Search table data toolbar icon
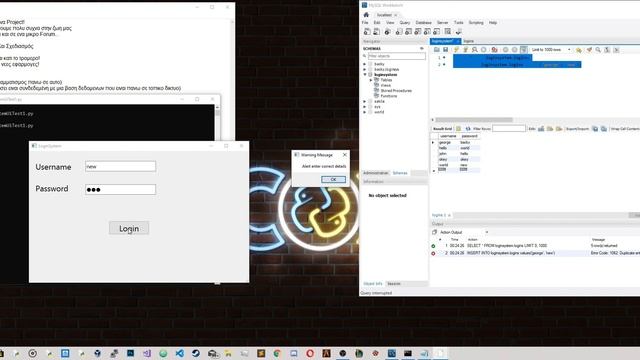The width and height of the screenshot is (640, 360). click(x=448, y=31)
